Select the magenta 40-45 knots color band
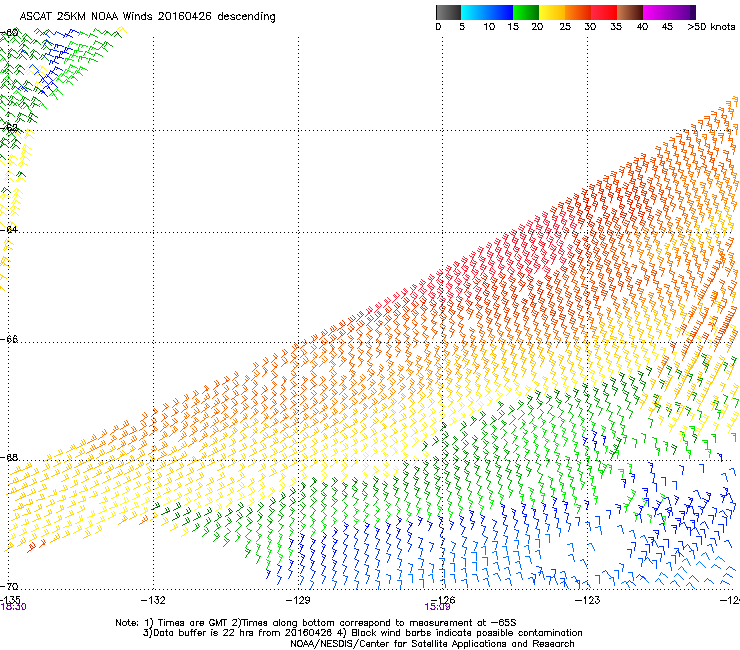 pos(656,12)
